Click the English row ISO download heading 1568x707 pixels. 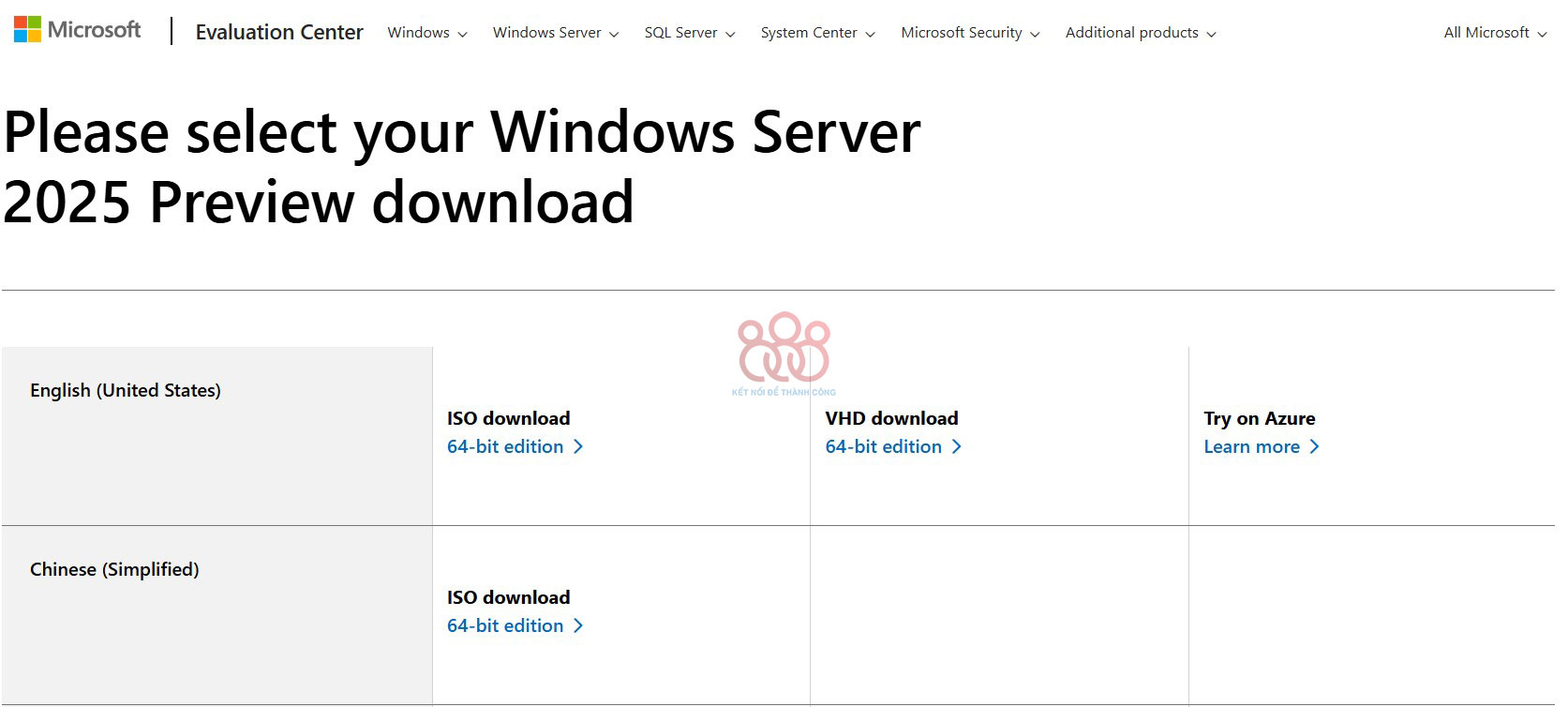pyautogui.click(x=509, y=418)
